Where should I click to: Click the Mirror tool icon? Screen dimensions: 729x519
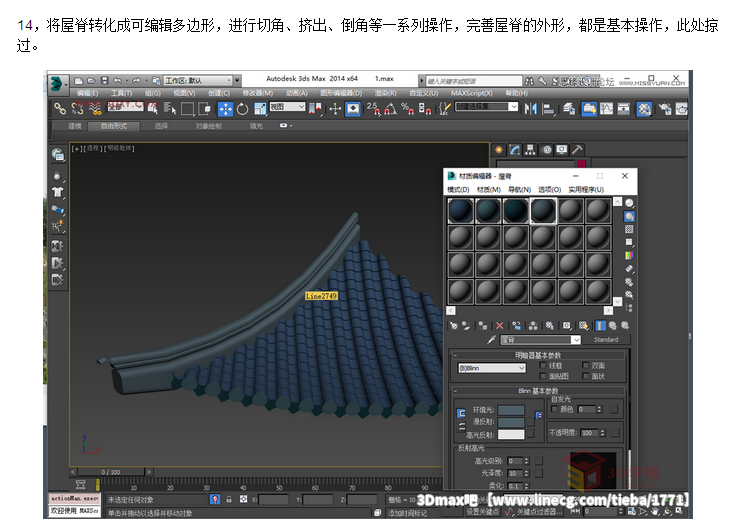pyautogui.click(x=530, y=109)
